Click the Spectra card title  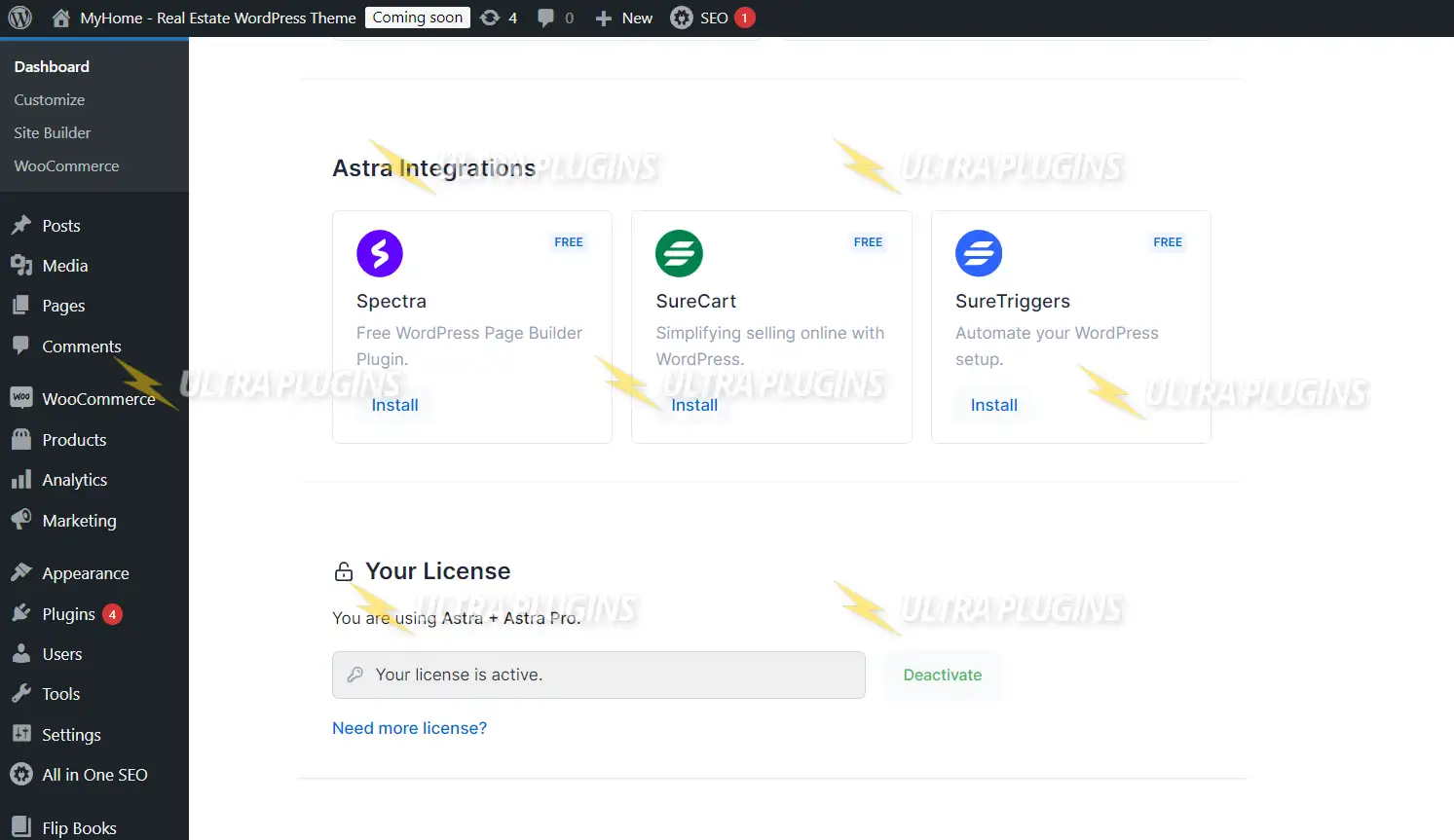pyautogui.click(x=391, y=301)
